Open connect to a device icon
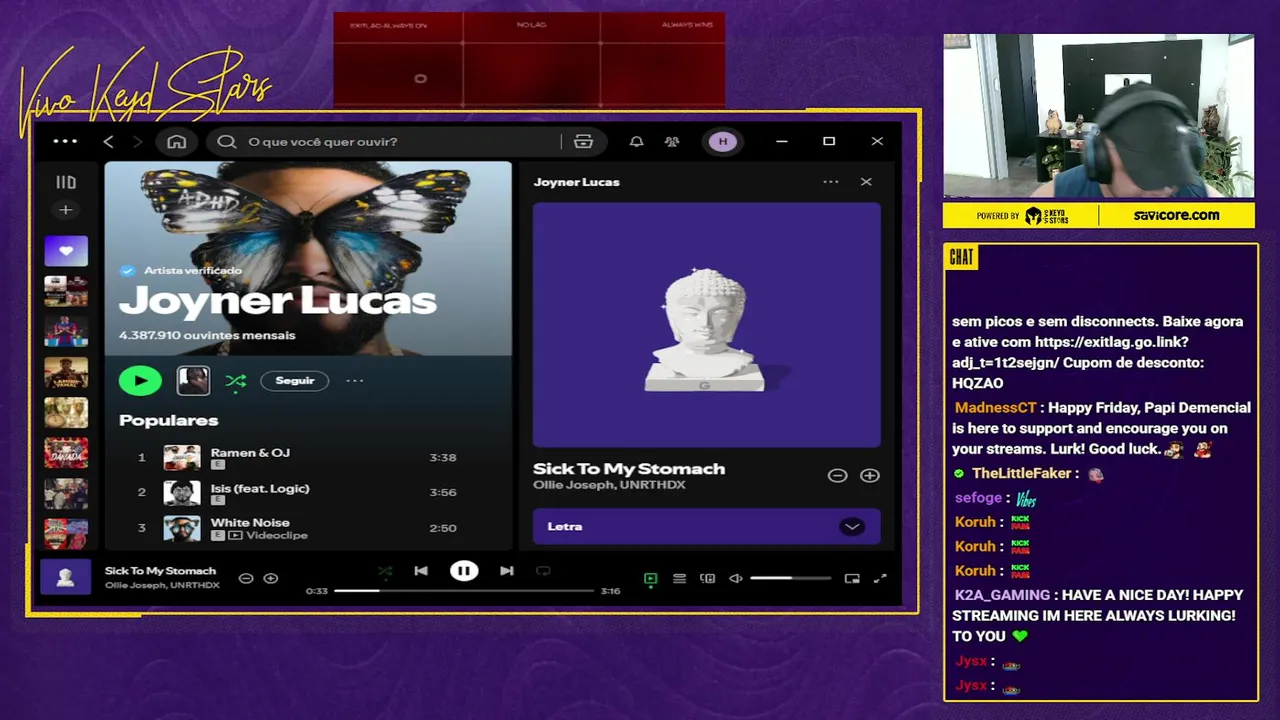1280x720 pixels. [x=708, y=578]
